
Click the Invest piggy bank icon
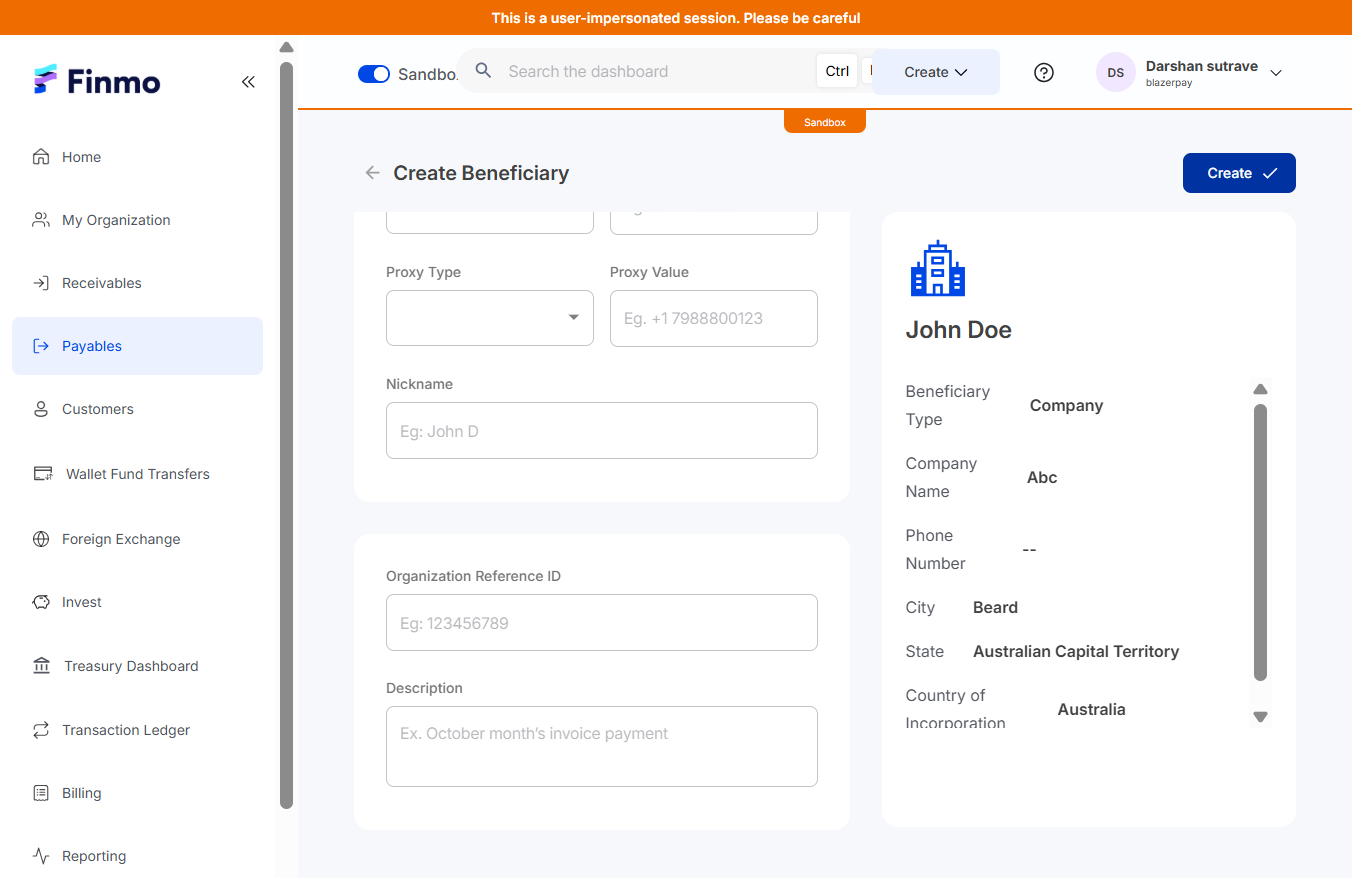41,602
